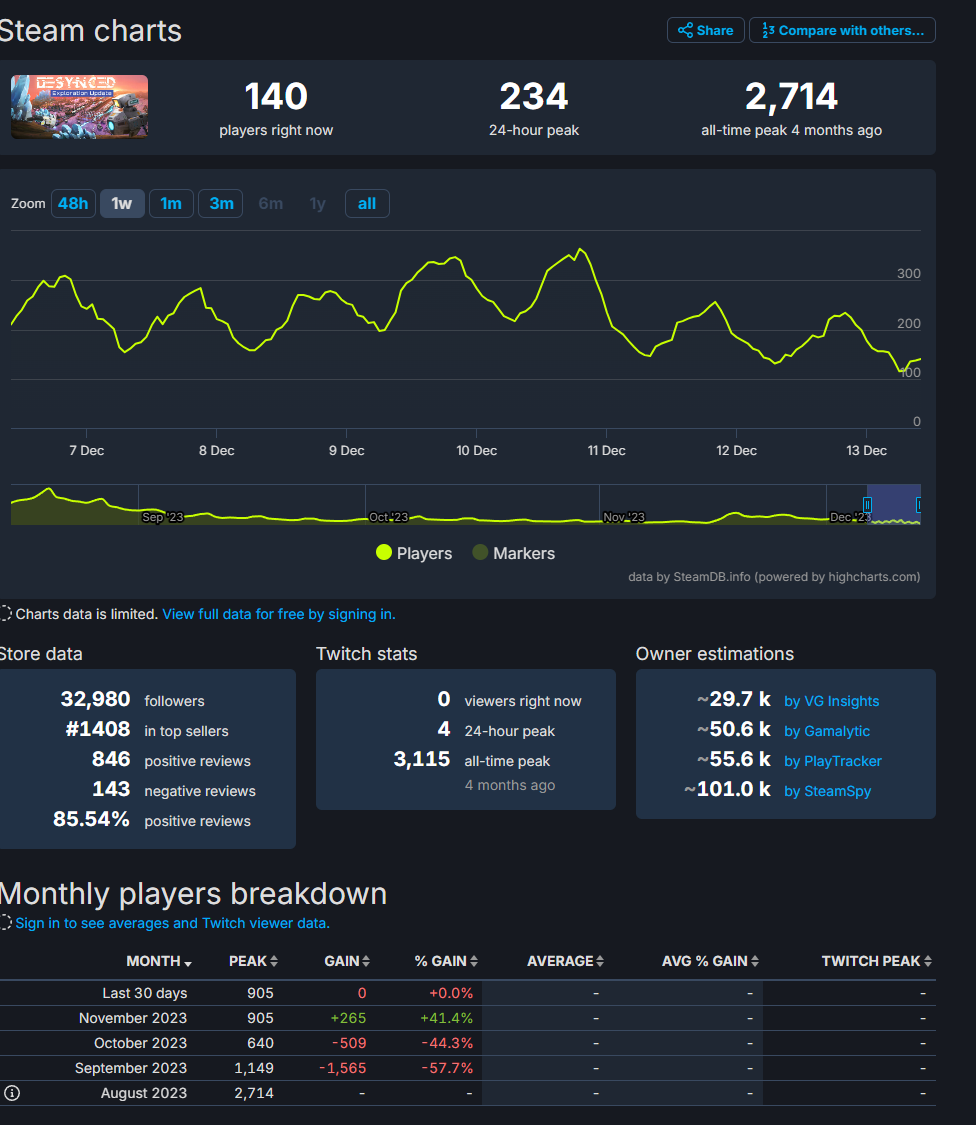Click View full data by signing in

coord(278,614)
